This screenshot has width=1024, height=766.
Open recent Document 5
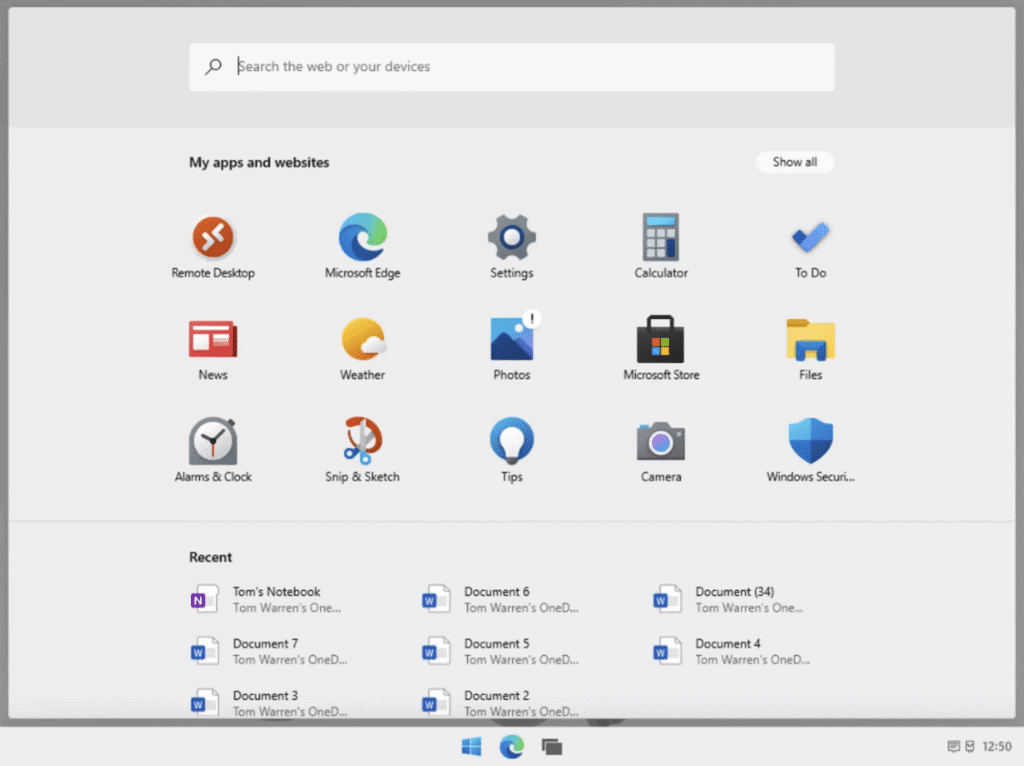tap(500, 651)
